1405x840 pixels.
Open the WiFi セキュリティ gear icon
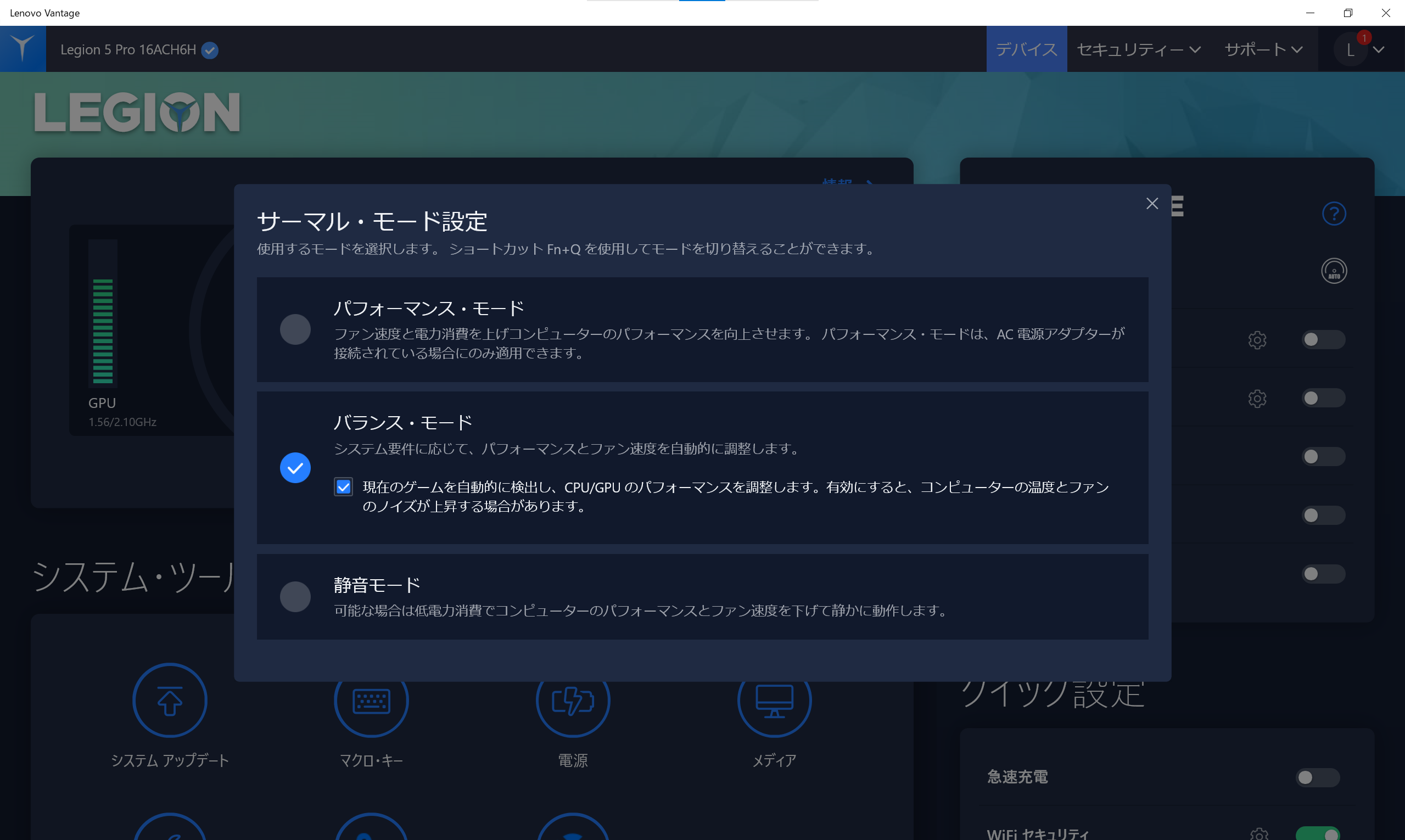click(x=1258, y=835)
